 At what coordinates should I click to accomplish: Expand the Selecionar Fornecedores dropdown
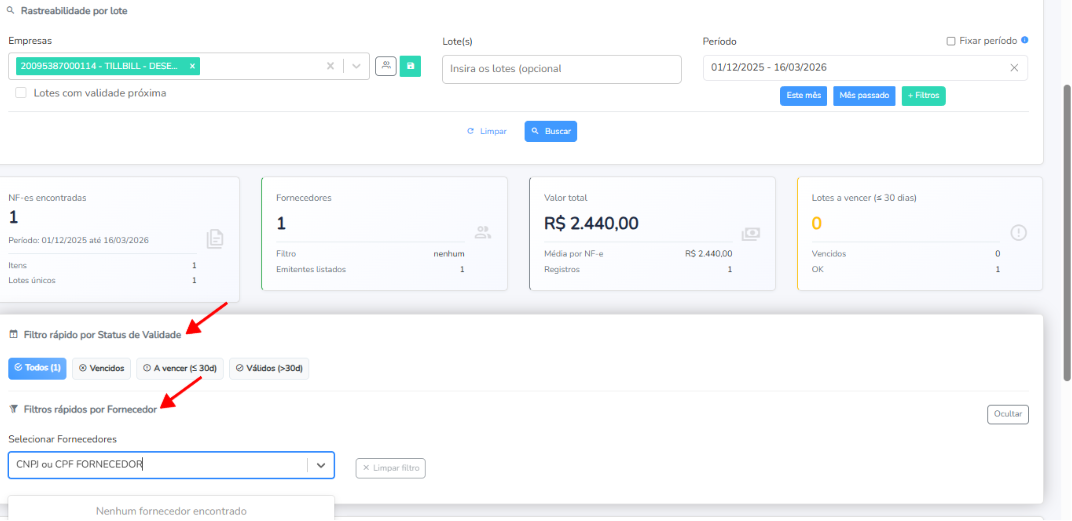(x=321, y=465)
